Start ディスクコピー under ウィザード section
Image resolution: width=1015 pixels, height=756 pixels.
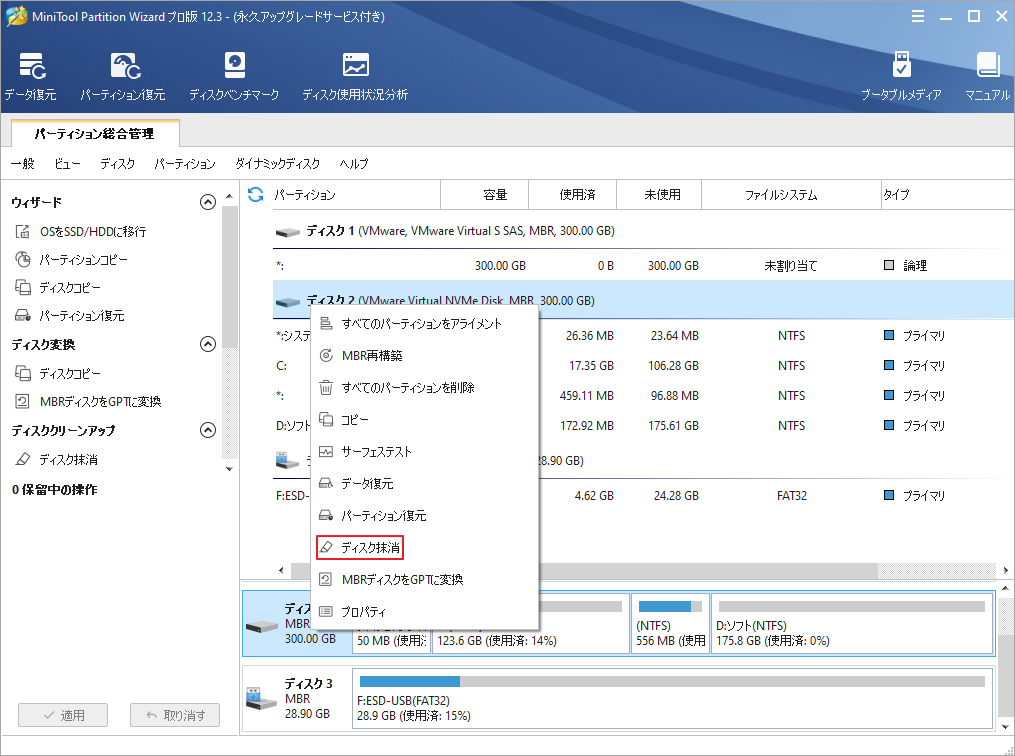[x=58, y=287]
